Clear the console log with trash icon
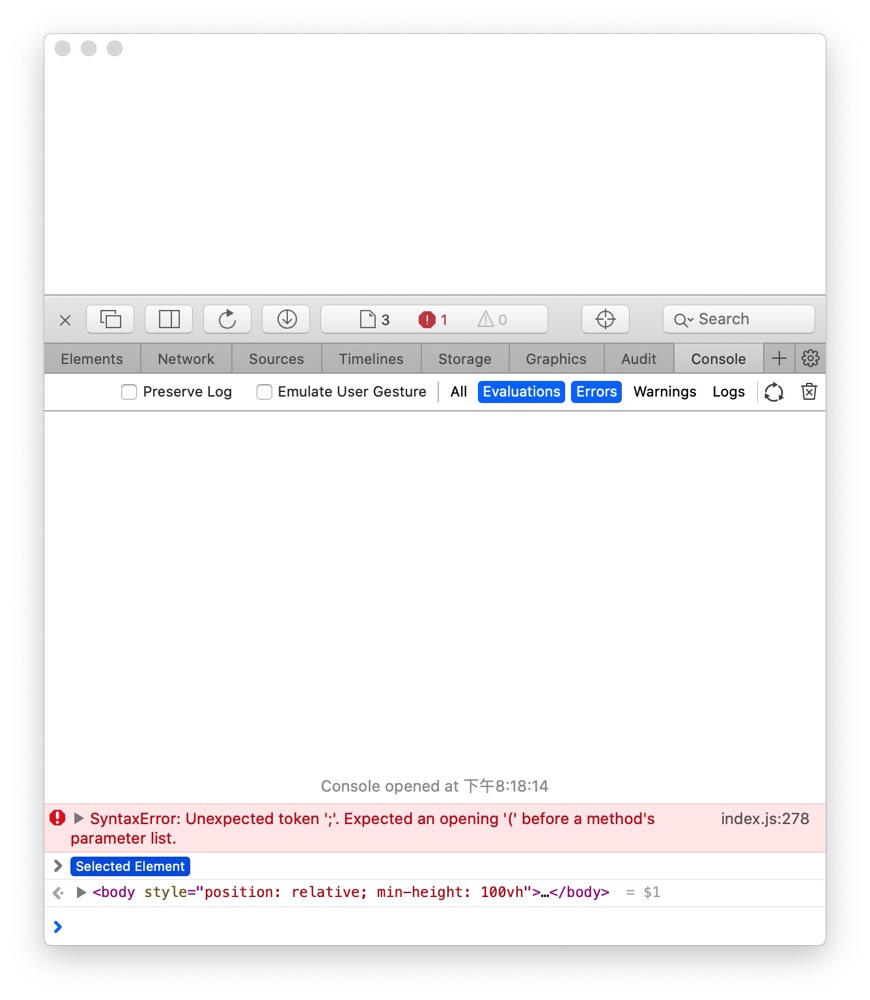This screenshot has height=1000, width=870. pyautogui.click(x=809, y=392)
